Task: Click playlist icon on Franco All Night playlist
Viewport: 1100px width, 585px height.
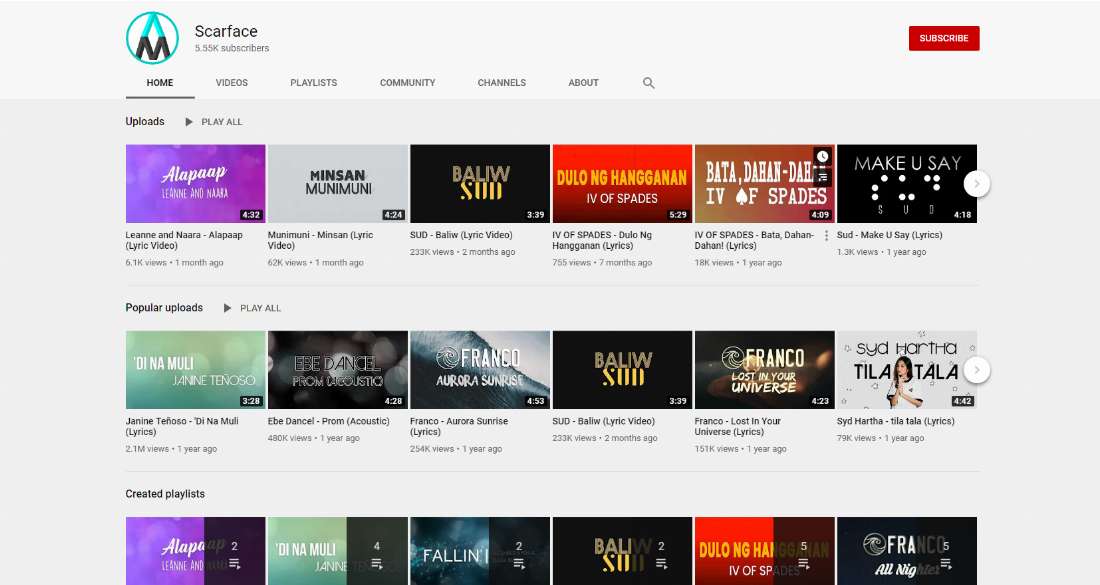Action: coord(946,564)
